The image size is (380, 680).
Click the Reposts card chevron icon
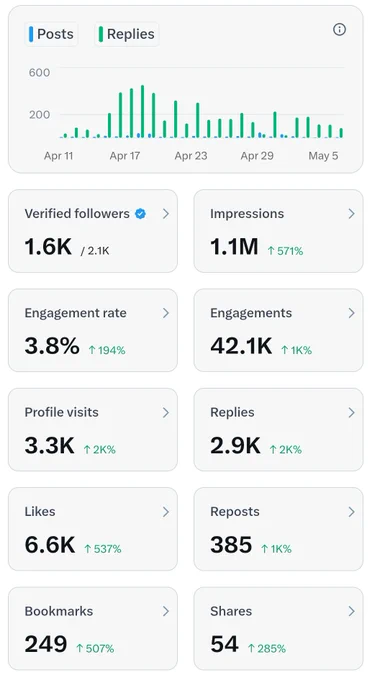(351, 512)
